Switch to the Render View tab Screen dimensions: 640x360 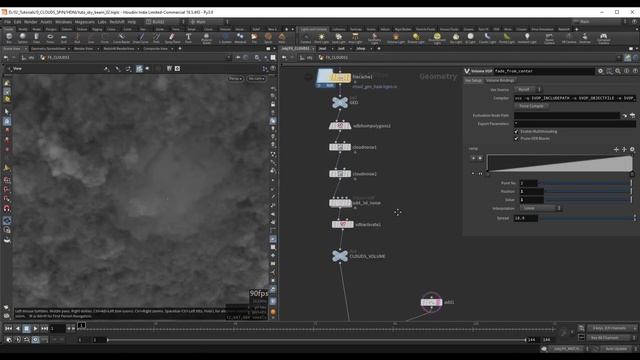tap(84, 49)
